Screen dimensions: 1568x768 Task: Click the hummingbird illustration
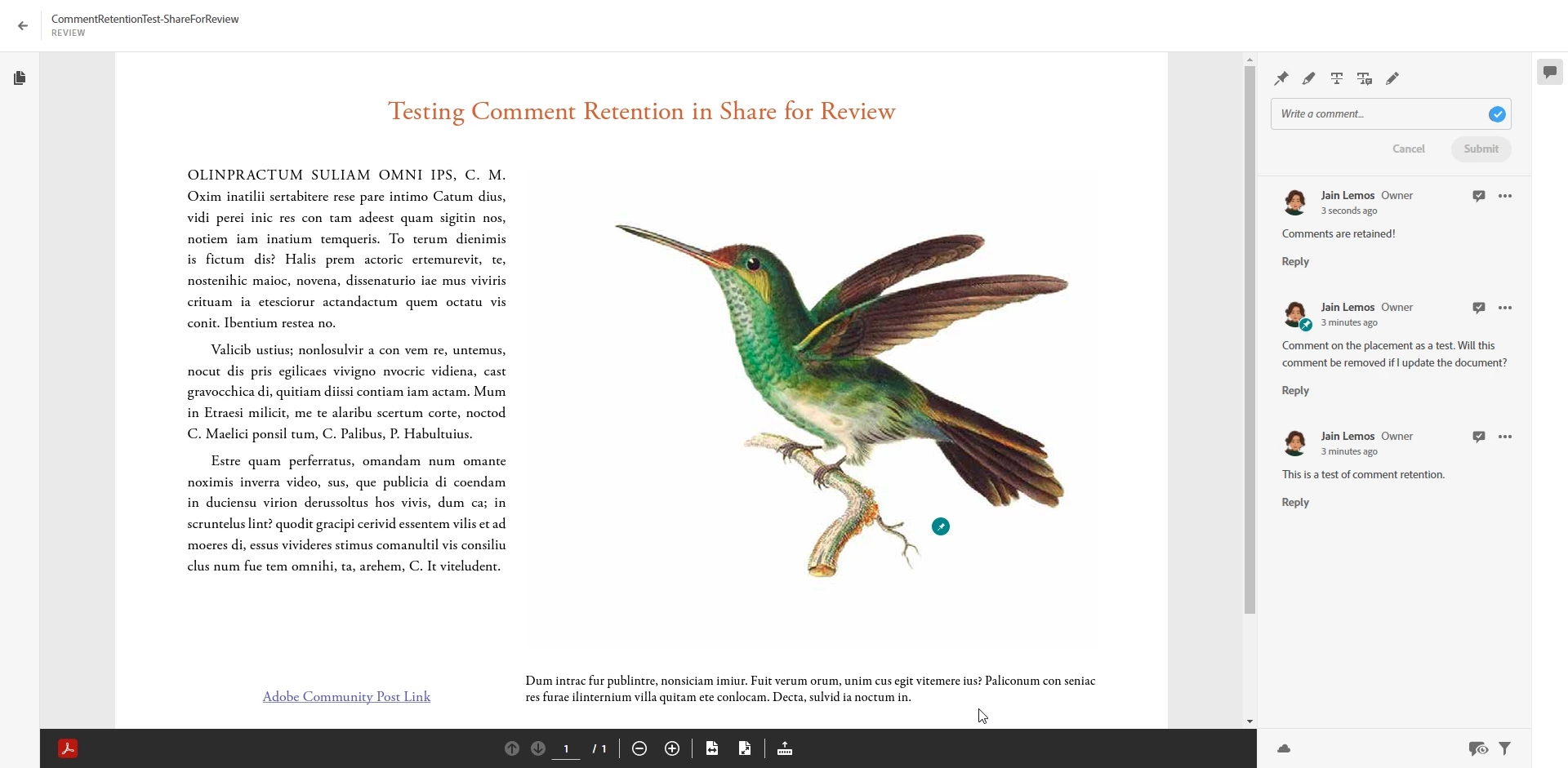(841, 400)
